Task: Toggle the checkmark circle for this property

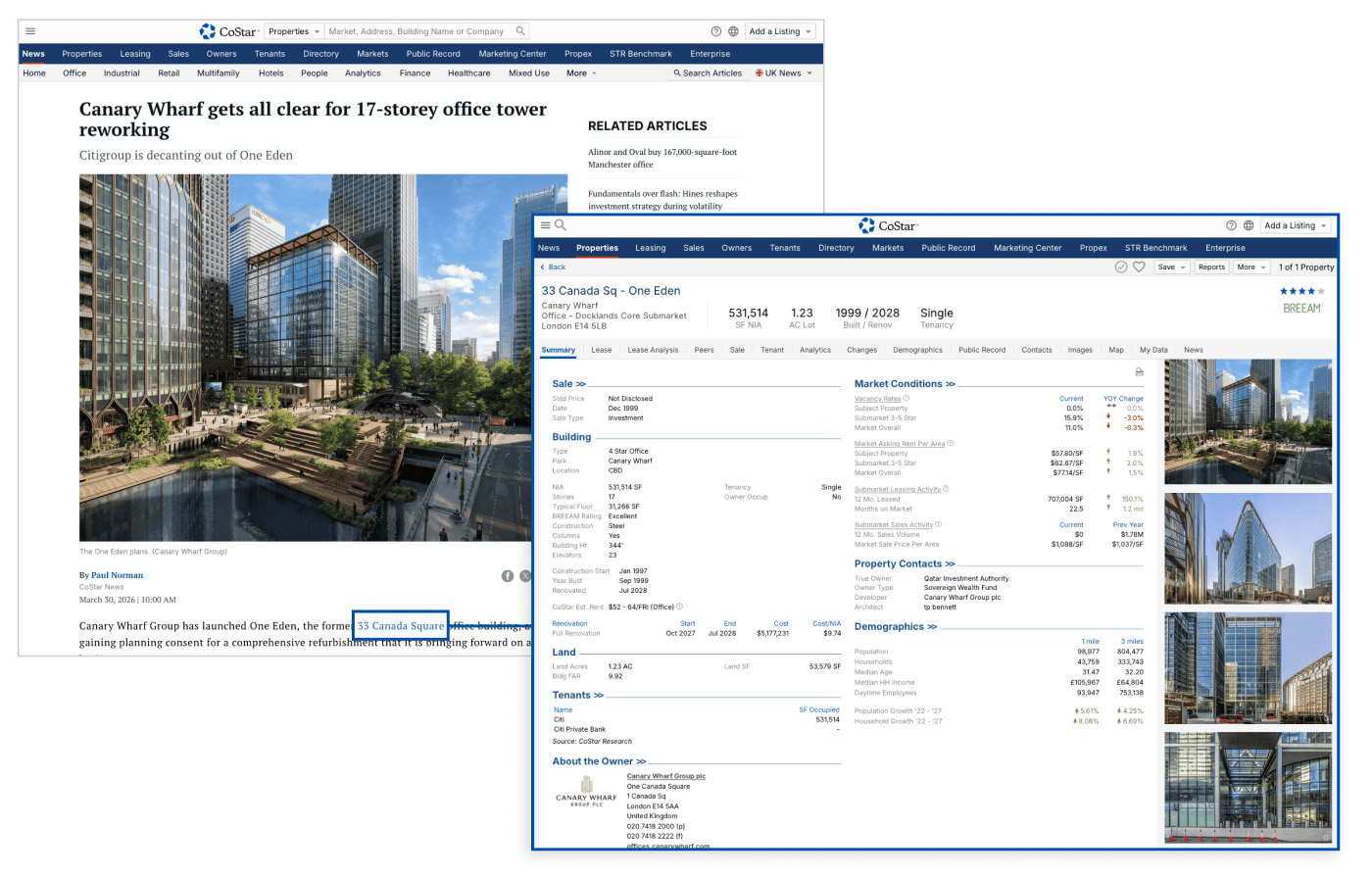Action: coord(1121,267)
